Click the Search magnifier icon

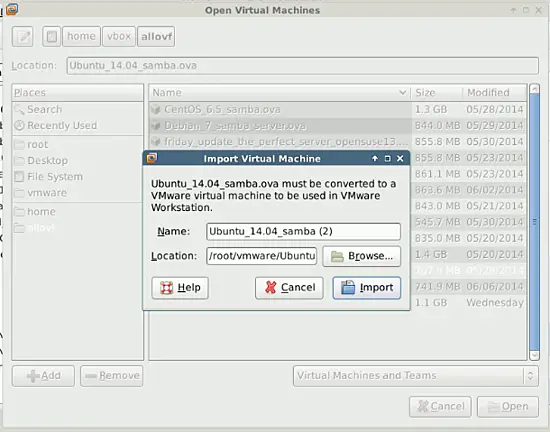pyautogui.click(x=20, y=109)
